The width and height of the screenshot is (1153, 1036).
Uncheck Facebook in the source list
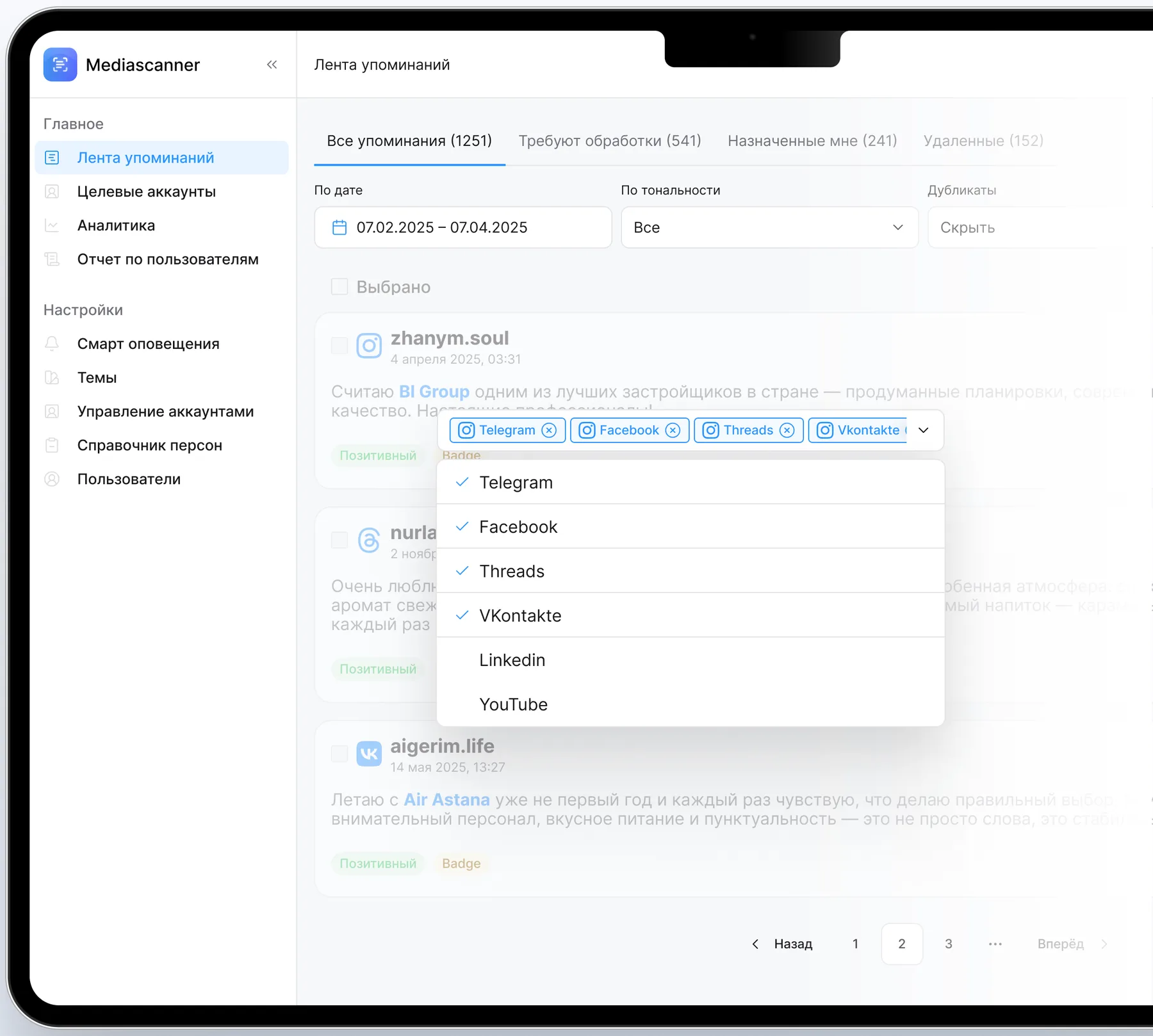[x=691, y=526]
